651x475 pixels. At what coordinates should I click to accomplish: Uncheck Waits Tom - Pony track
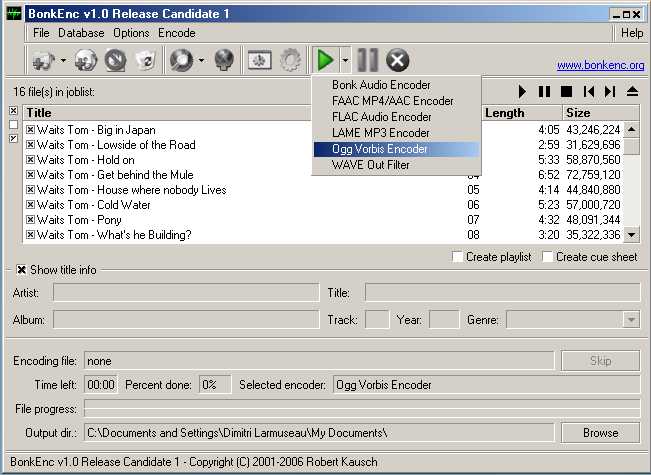click(30, 219)
